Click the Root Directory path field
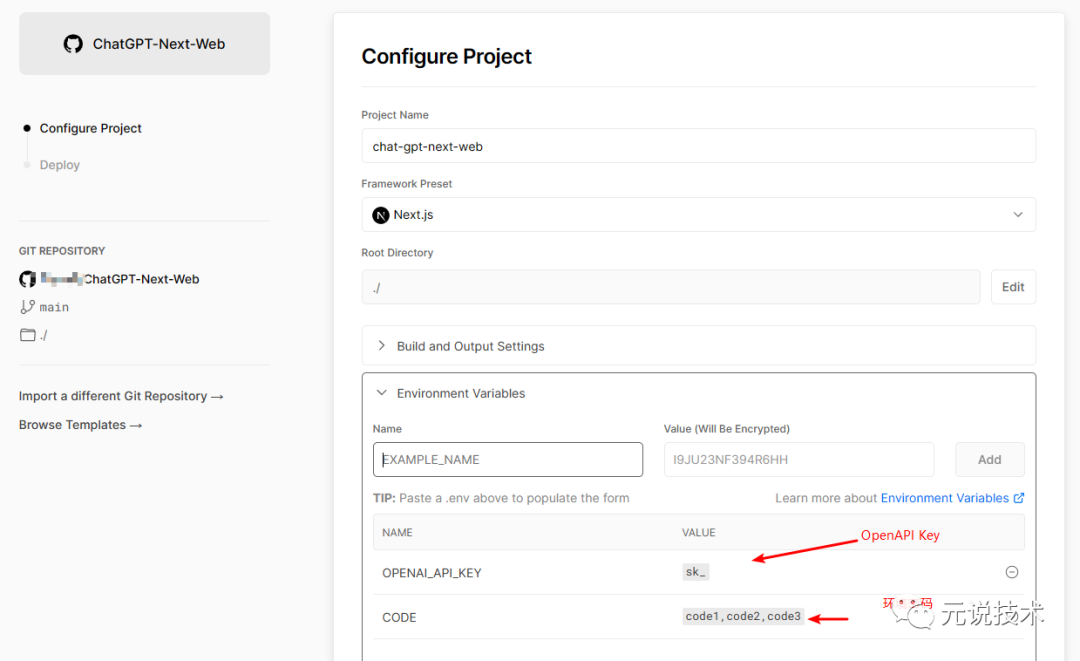Viewport: 1080px width, 661px height. 671,287
